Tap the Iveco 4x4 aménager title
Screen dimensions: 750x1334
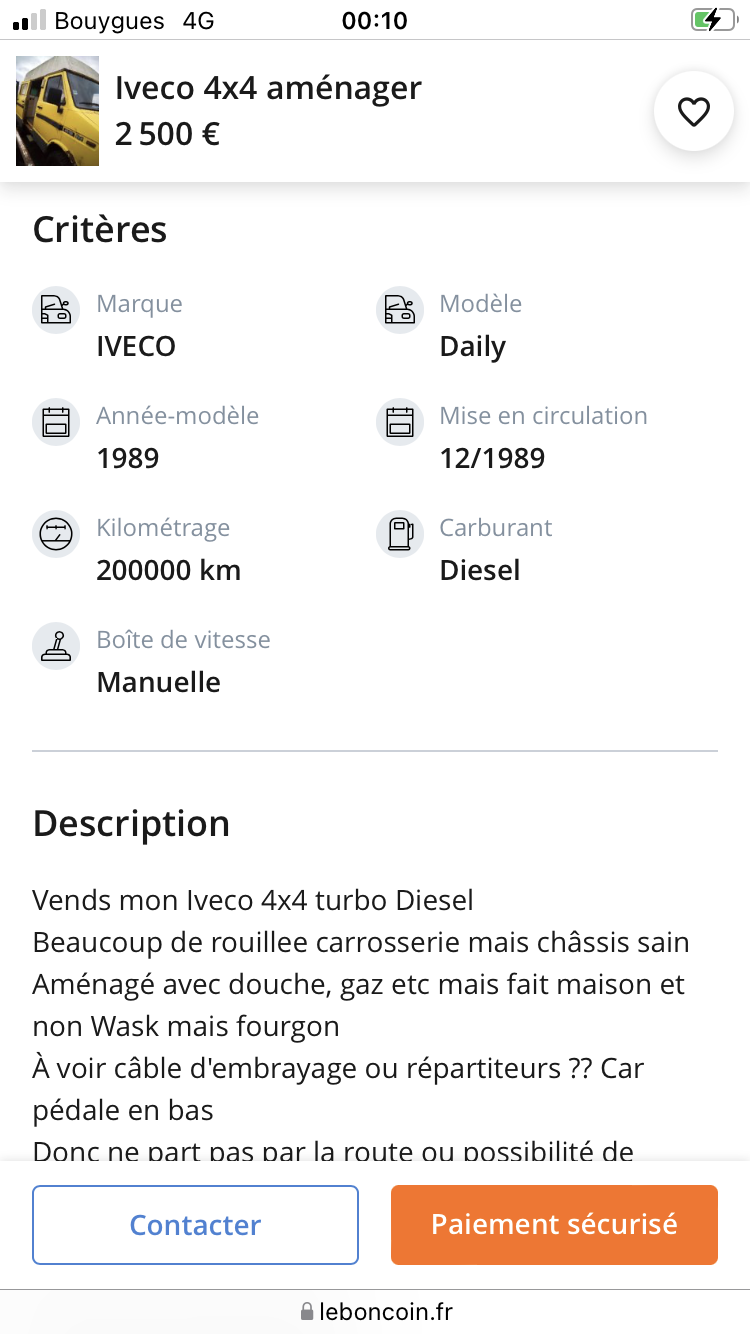pyautogui.click(x=268, y=88)
